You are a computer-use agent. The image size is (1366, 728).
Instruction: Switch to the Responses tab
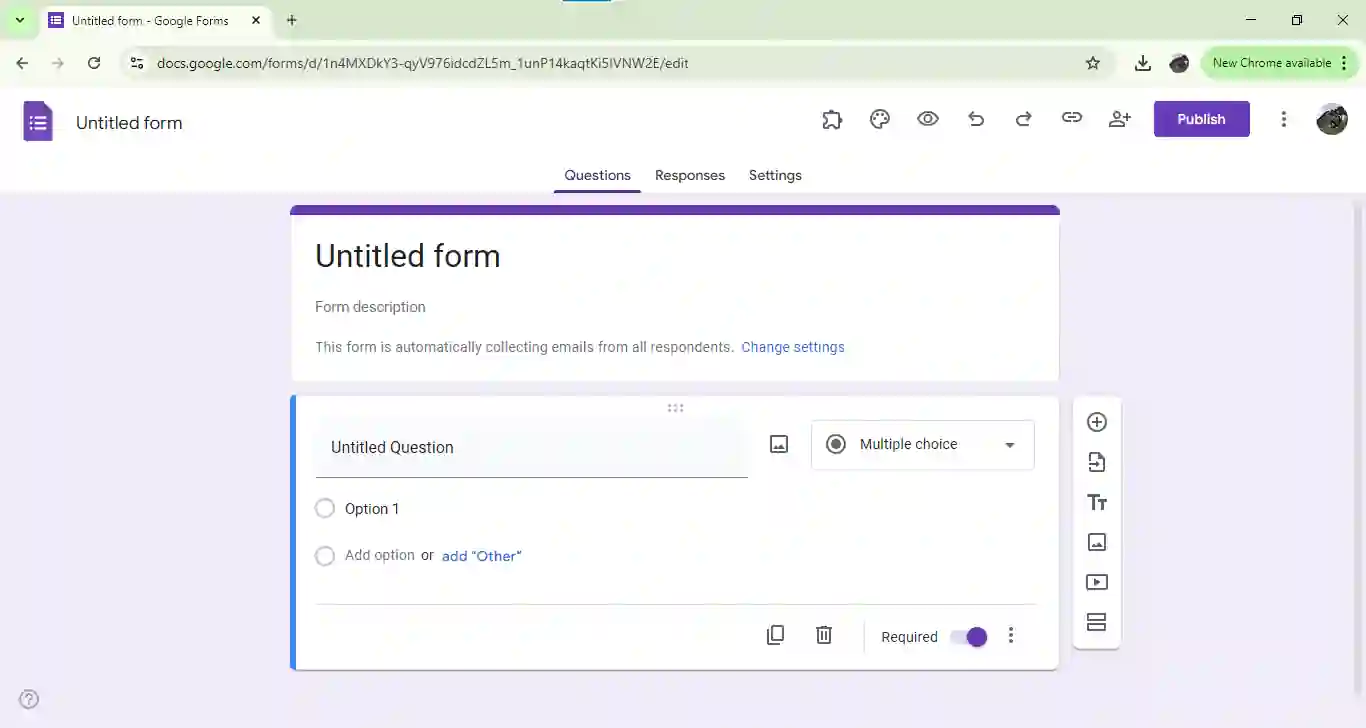(690, 175)
